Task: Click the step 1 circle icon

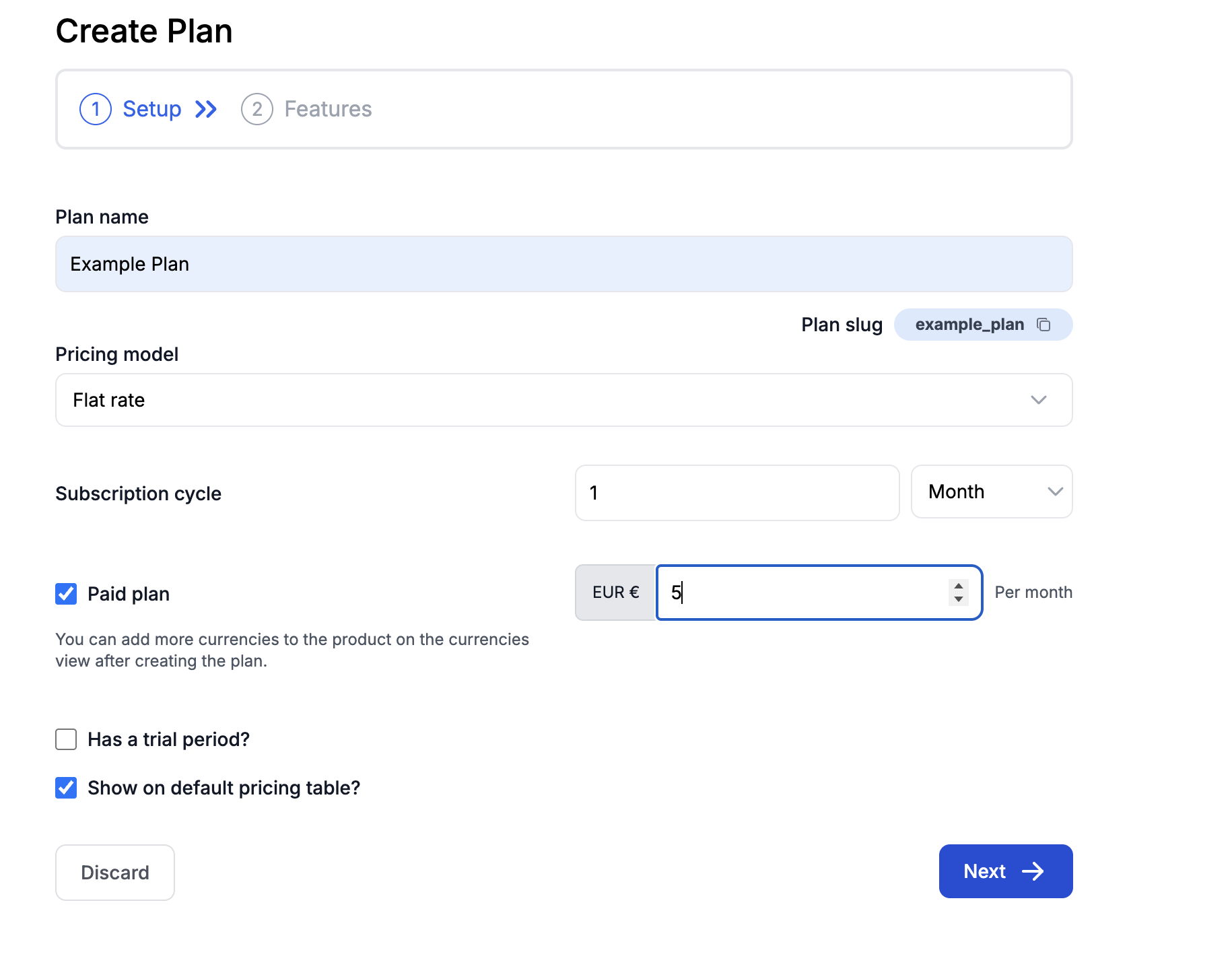Action: (x=96, y=109)
